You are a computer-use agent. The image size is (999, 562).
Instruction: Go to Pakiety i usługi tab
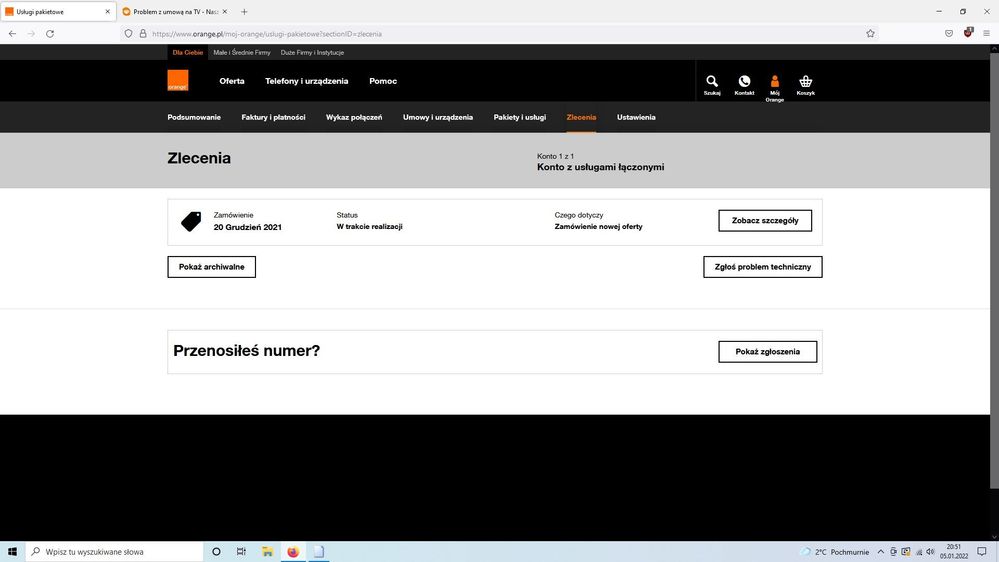coord(519,117)
